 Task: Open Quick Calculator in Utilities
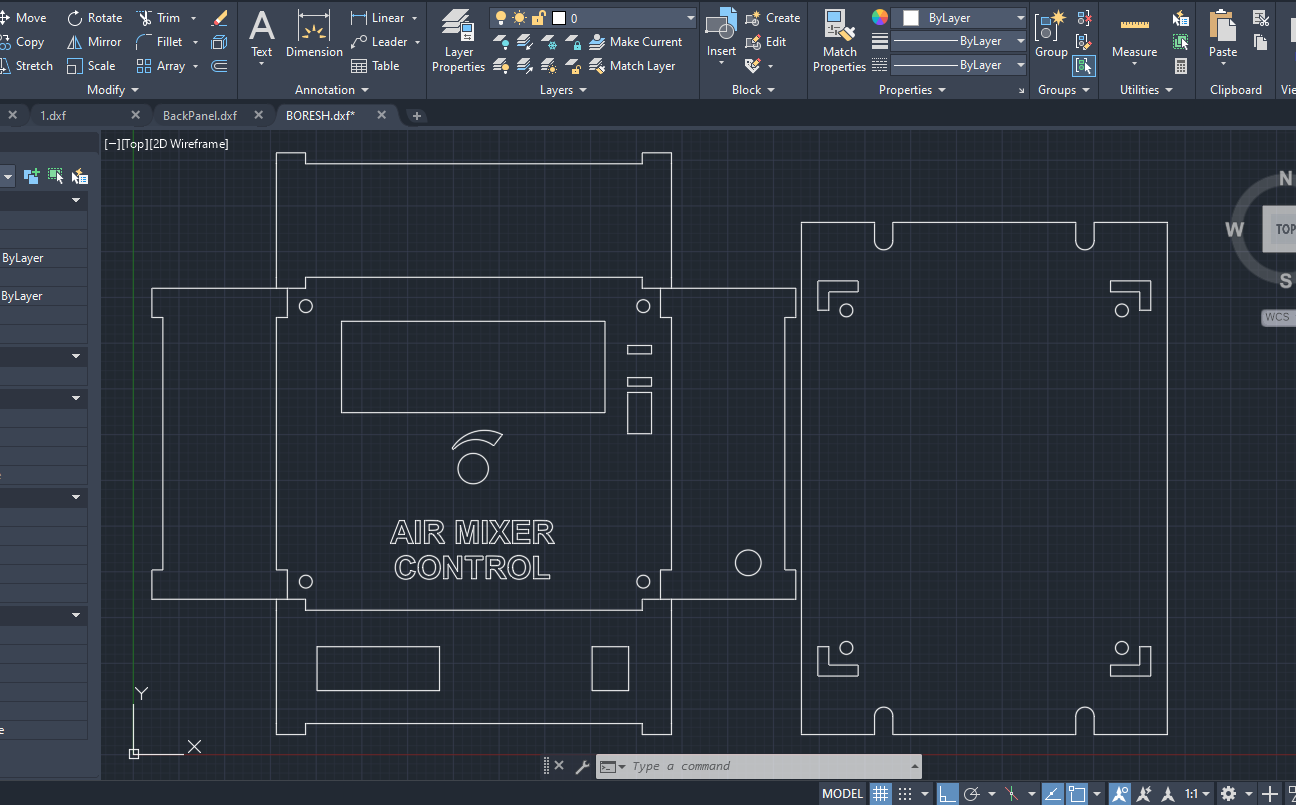tap(1181, 66)
